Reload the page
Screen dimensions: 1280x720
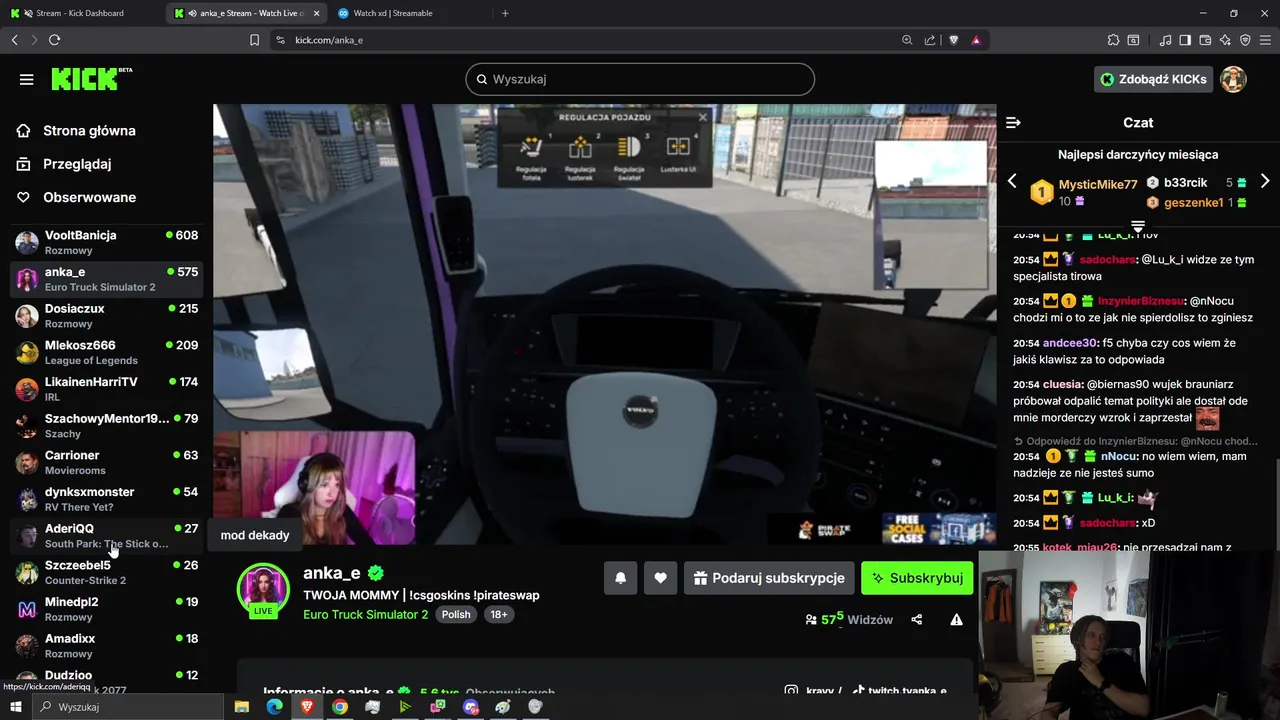pyautogui.click(x=54, y=40)
